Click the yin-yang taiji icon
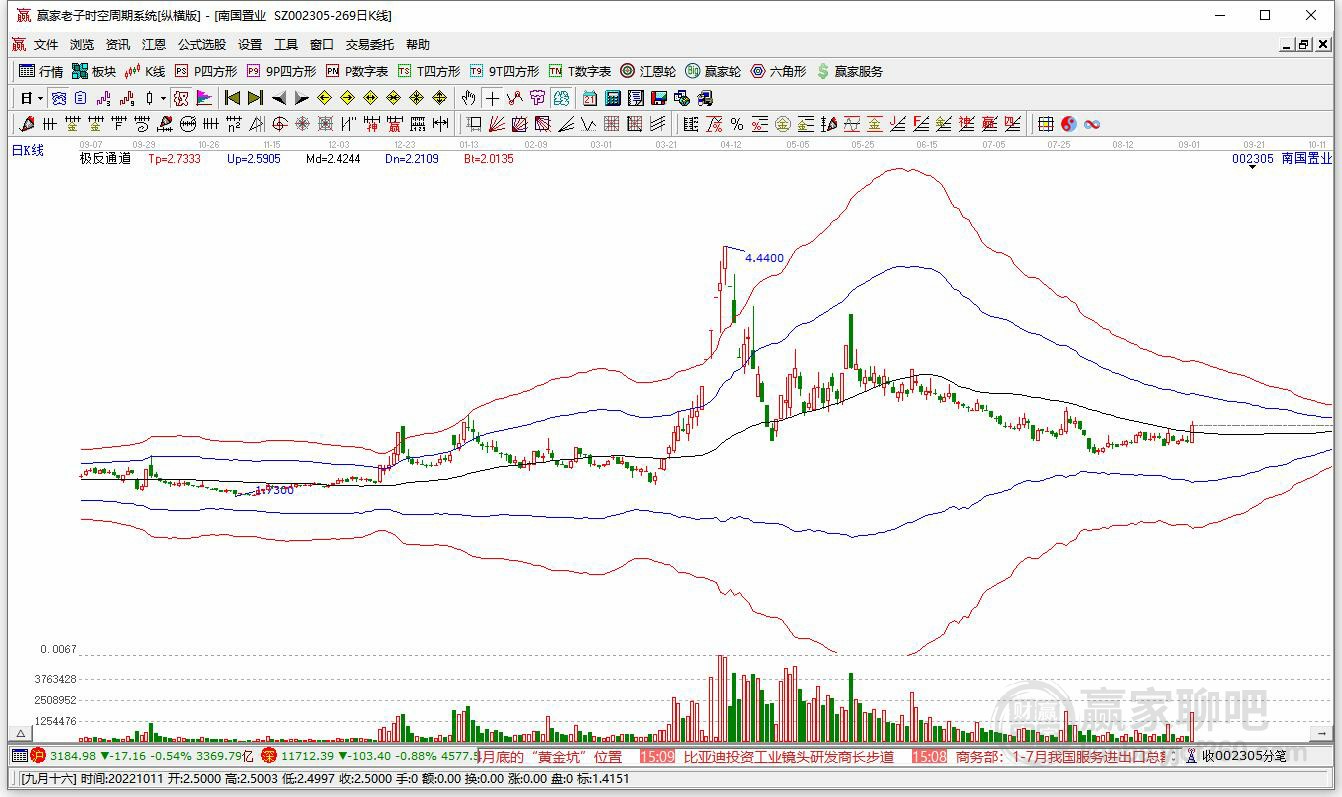This screenshot has height=797, width=1342. pyautogui.click(x=1069, y=124)
